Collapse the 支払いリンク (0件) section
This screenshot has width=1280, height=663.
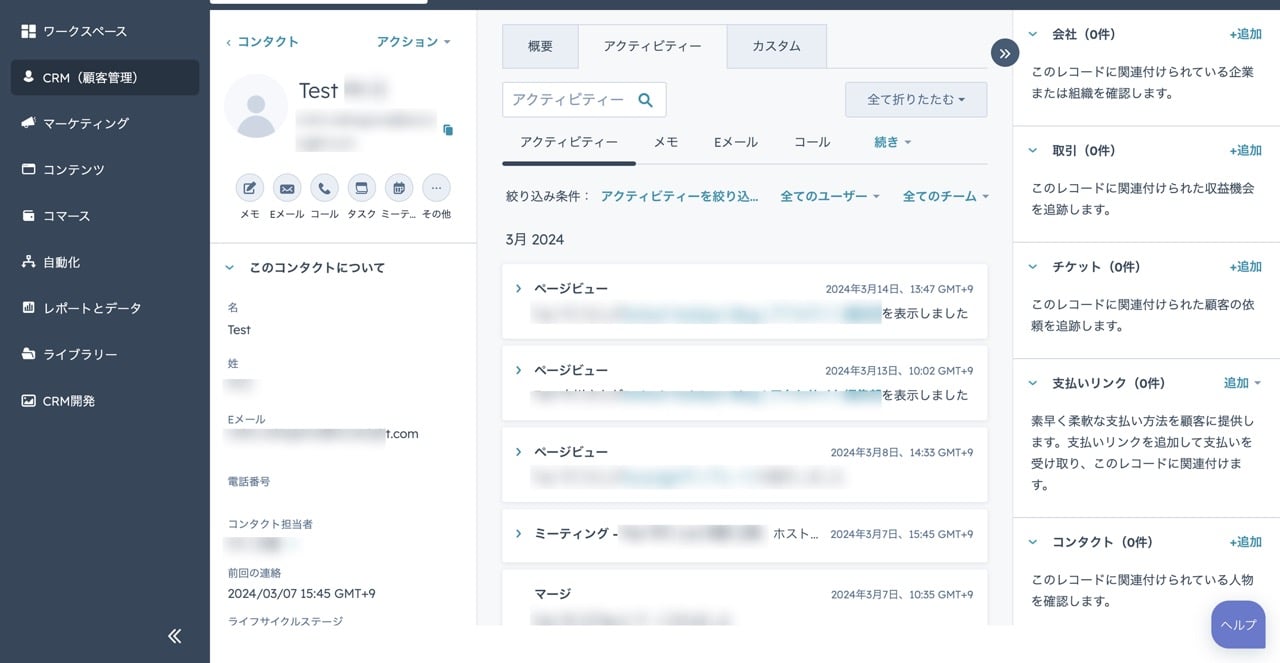1033,383
